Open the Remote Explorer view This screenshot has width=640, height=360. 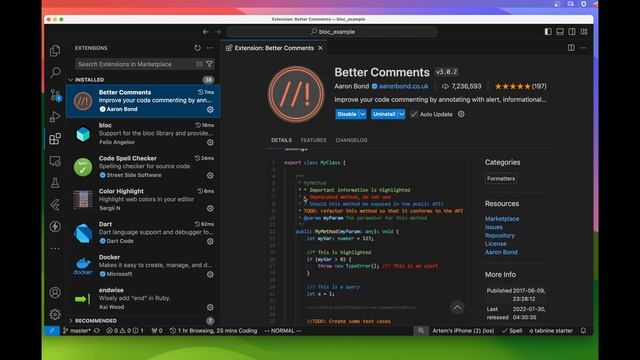pyautogui.click(x=55, y=161)
